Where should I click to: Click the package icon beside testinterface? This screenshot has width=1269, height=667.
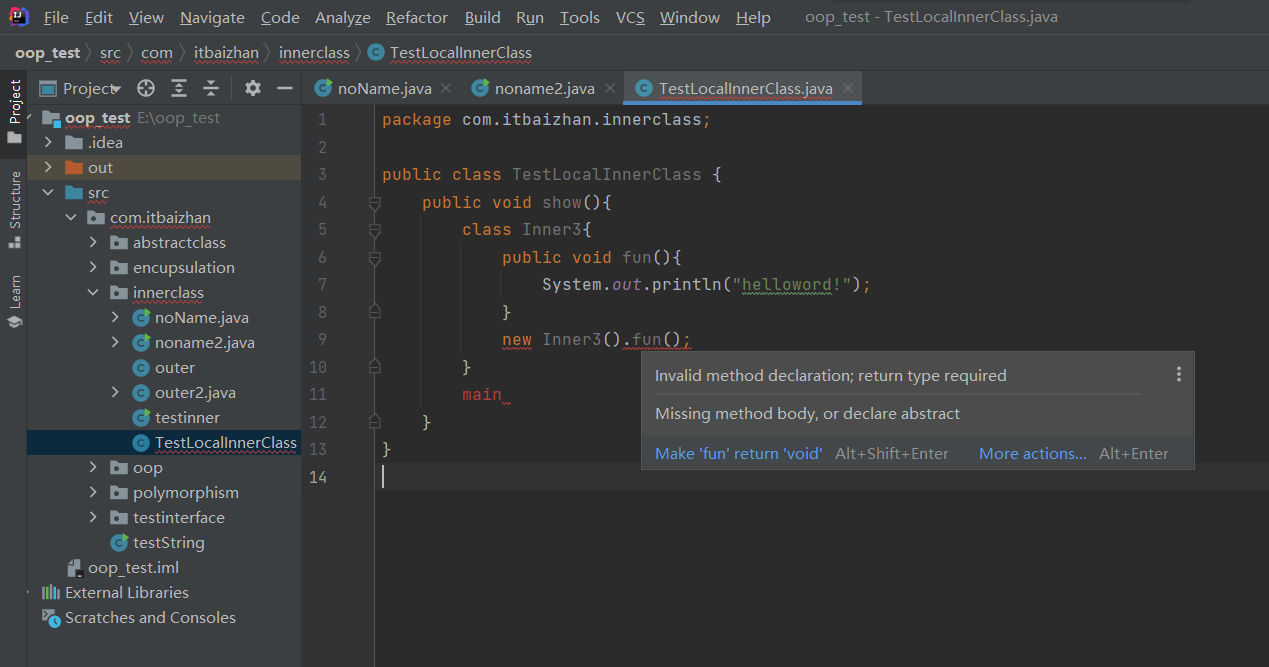click(x=119, y=517)
